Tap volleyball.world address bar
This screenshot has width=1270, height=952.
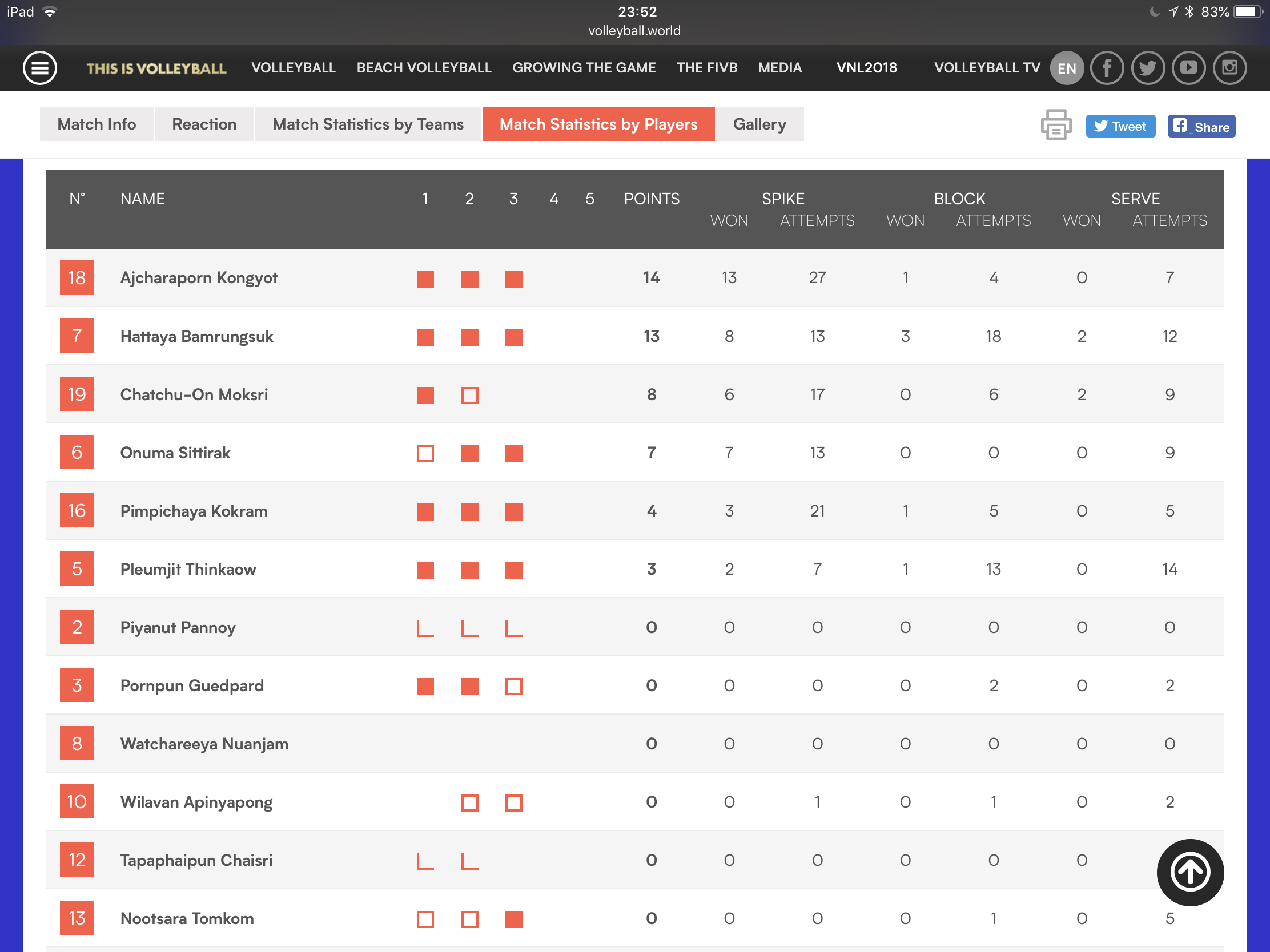[634, 31]
